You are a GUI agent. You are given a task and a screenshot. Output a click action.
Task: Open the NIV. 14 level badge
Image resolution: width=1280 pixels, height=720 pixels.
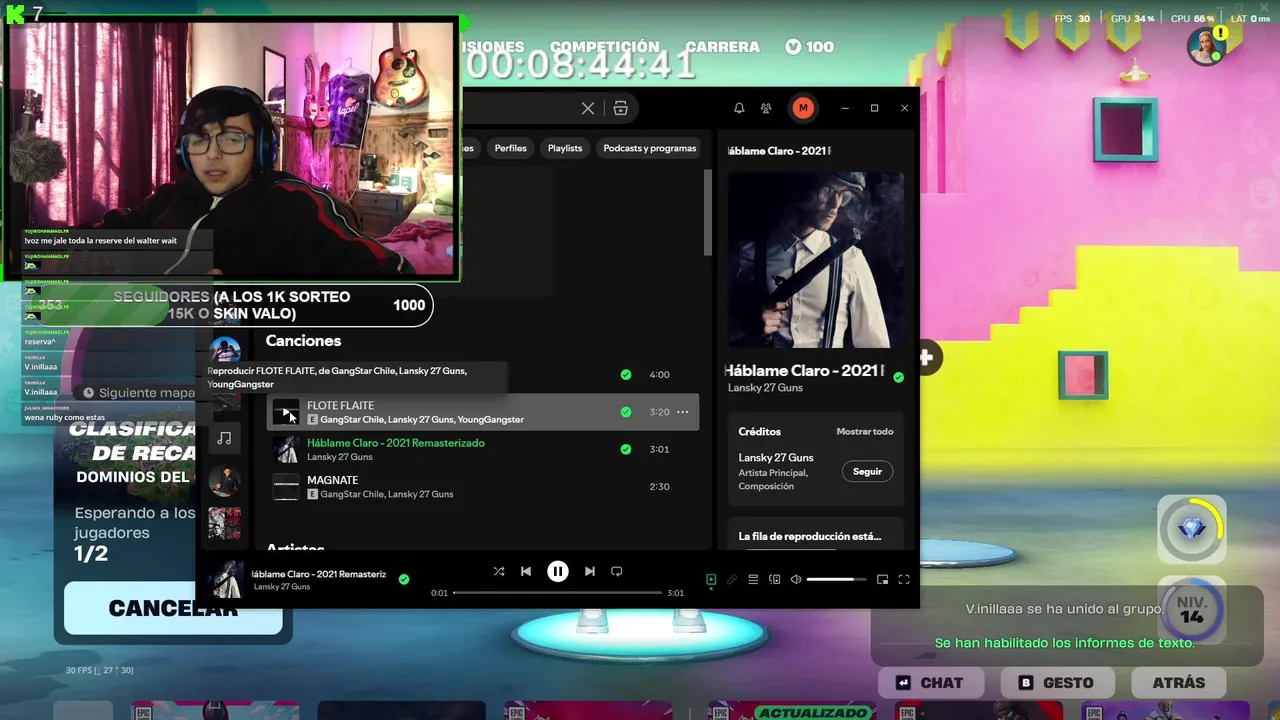pos(1192,610)
